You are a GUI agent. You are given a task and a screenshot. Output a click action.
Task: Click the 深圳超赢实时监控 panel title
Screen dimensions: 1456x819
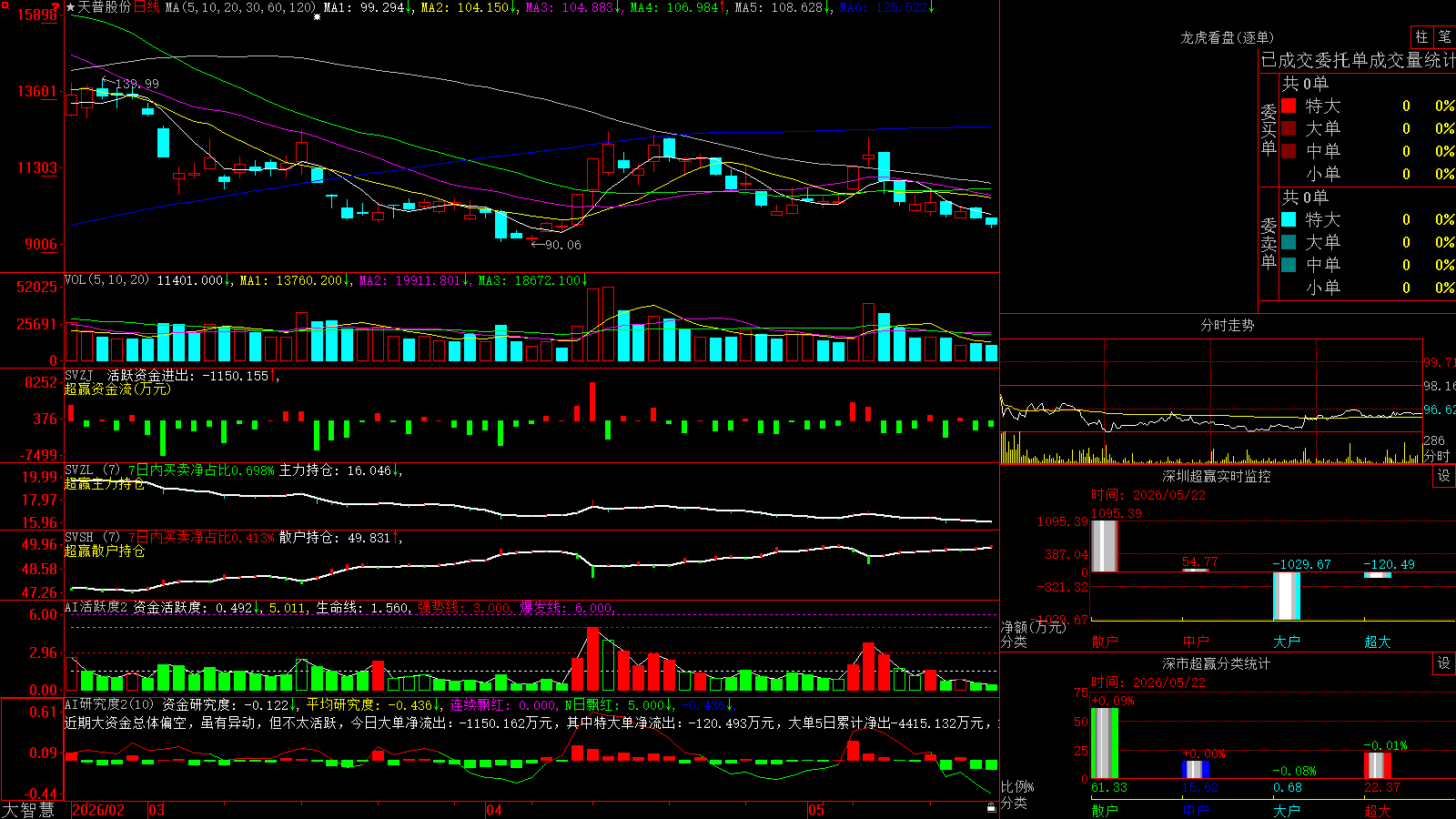pyautogui.click(x=1217, y=476)
